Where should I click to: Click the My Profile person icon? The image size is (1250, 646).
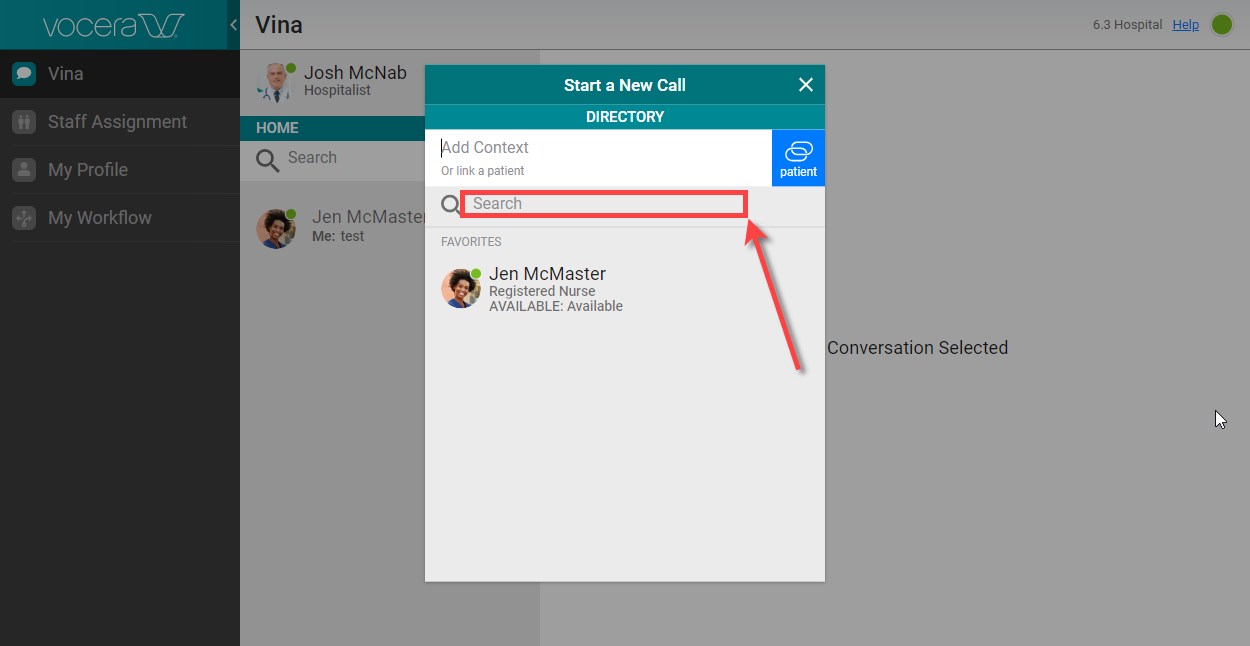click(24, 170)
